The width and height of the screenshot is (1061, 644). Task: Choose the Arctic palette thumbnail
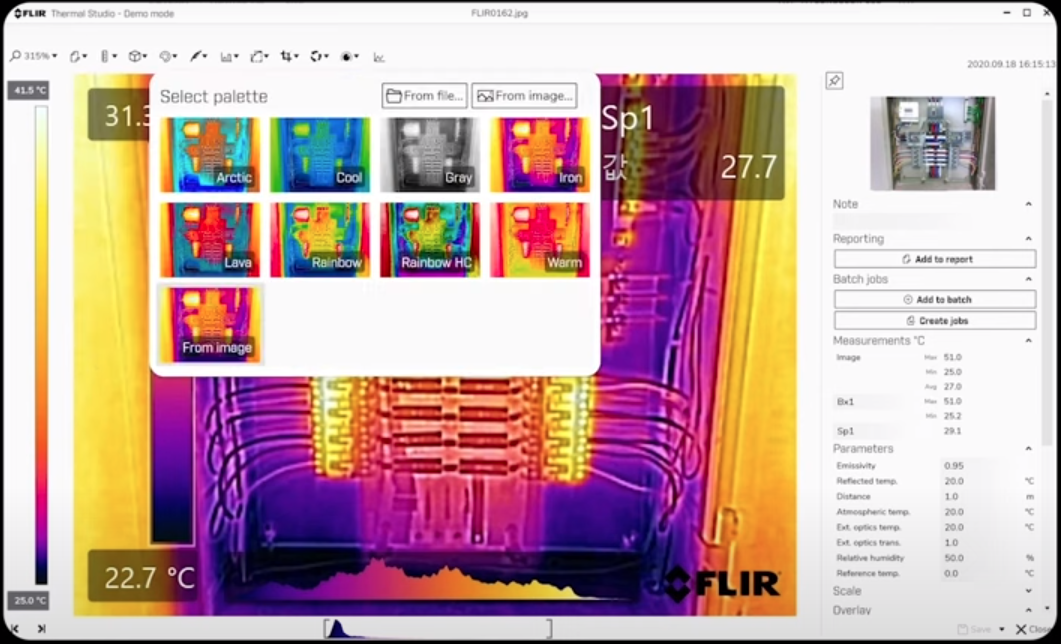tap(210, 154)
